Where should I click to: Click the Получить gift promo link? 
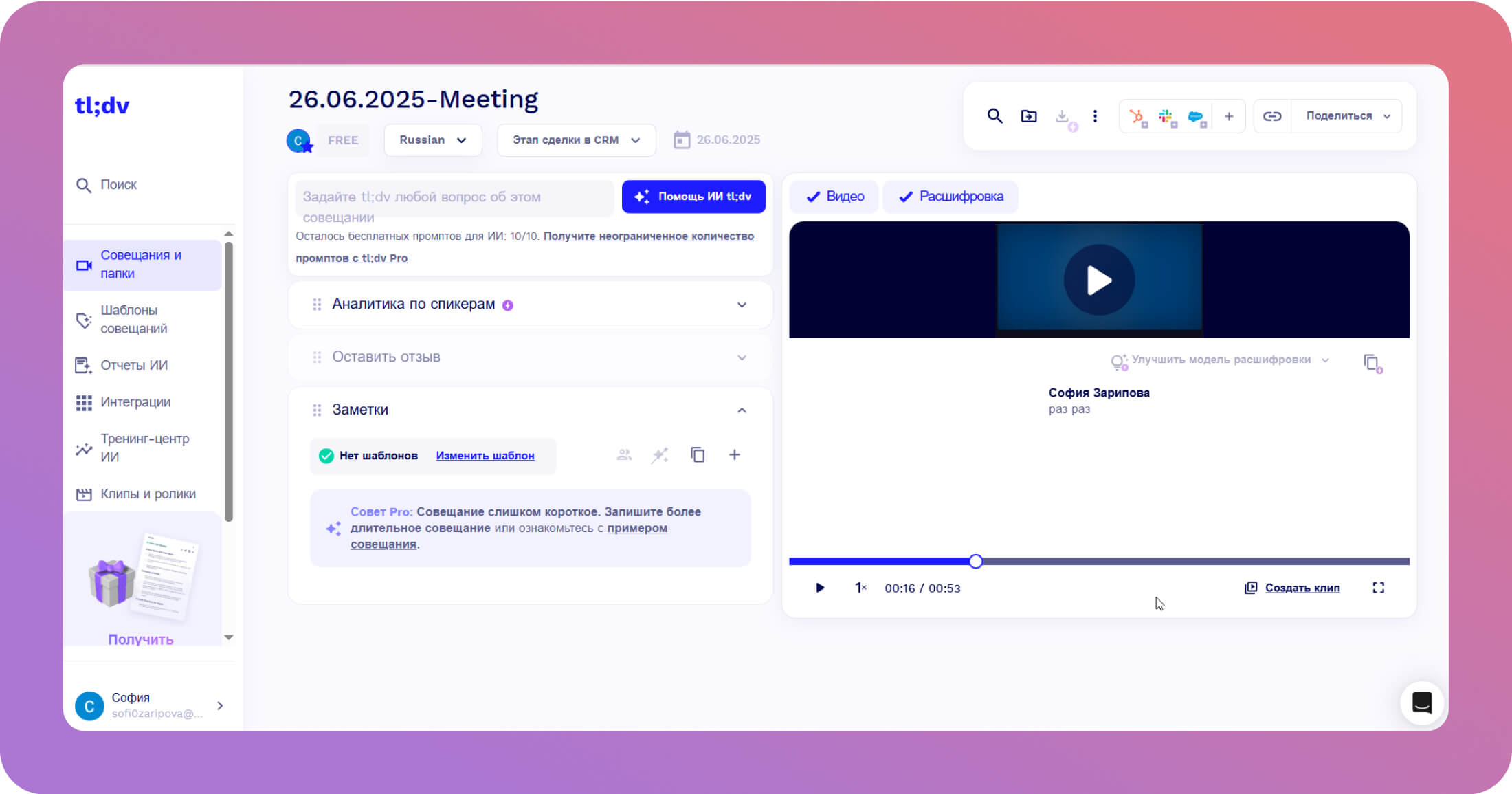point(141,639)
